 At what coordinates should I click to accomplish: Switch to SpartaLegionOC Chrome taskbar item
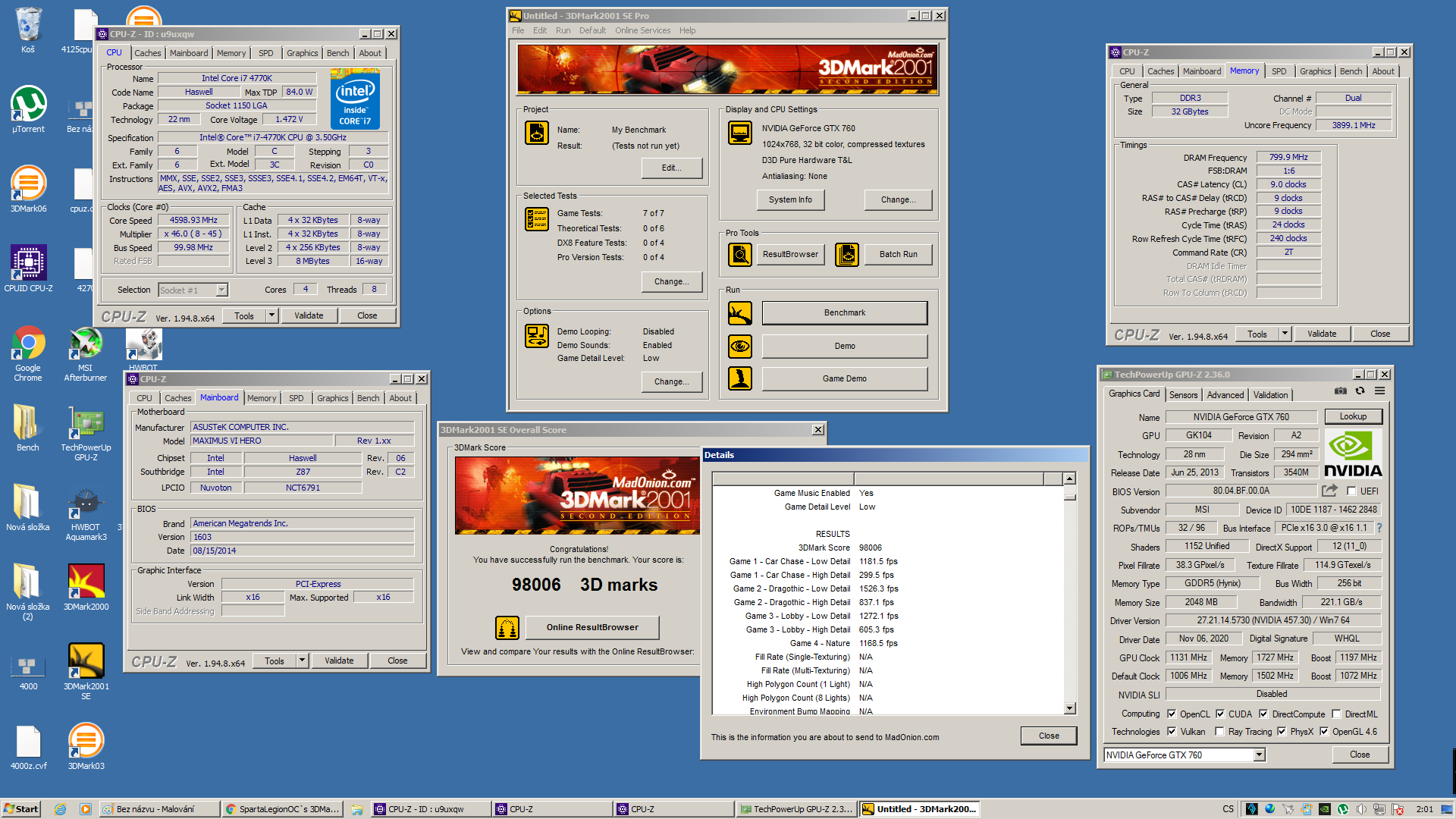click(283, 809)
